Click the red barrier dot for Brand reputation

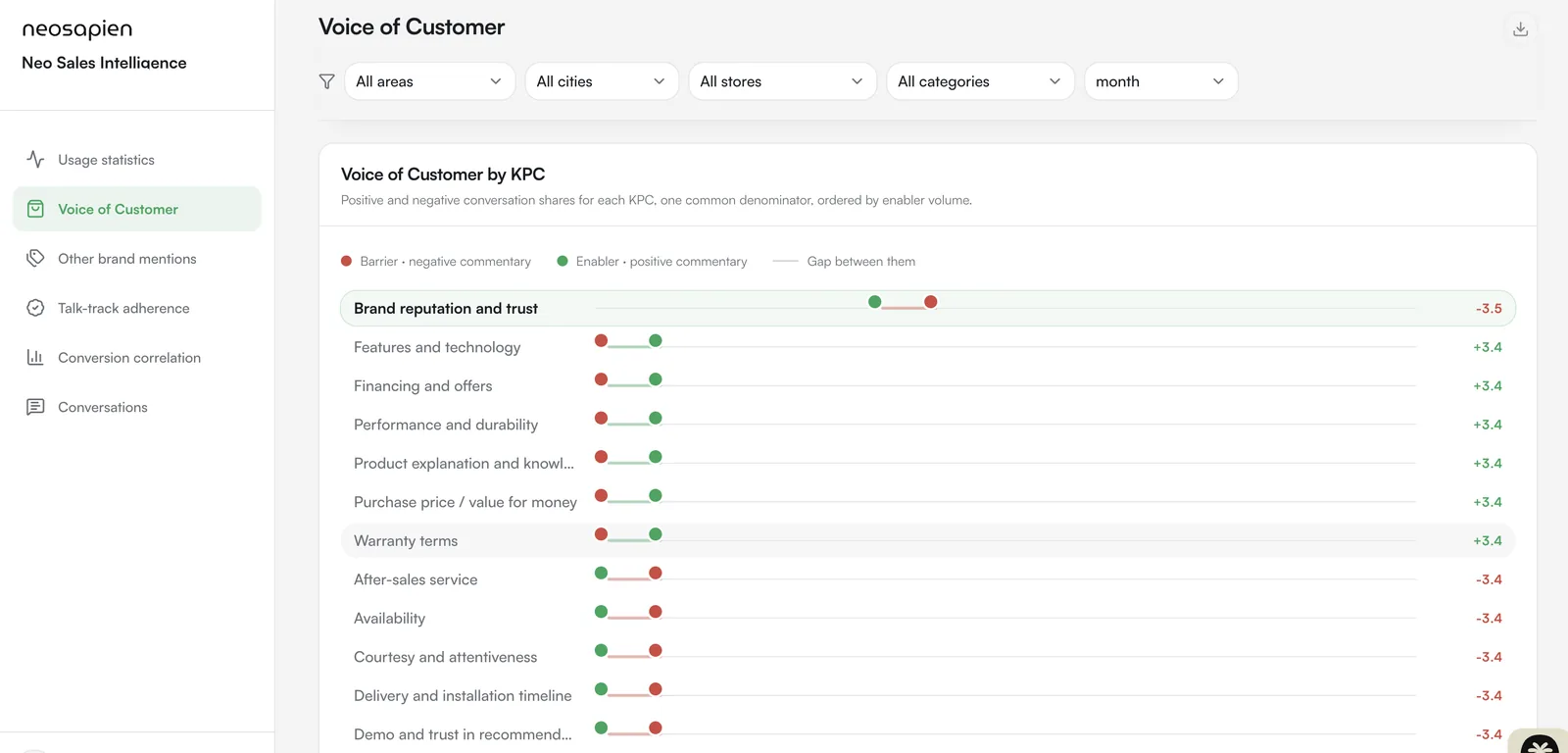(x=931, y=302)
